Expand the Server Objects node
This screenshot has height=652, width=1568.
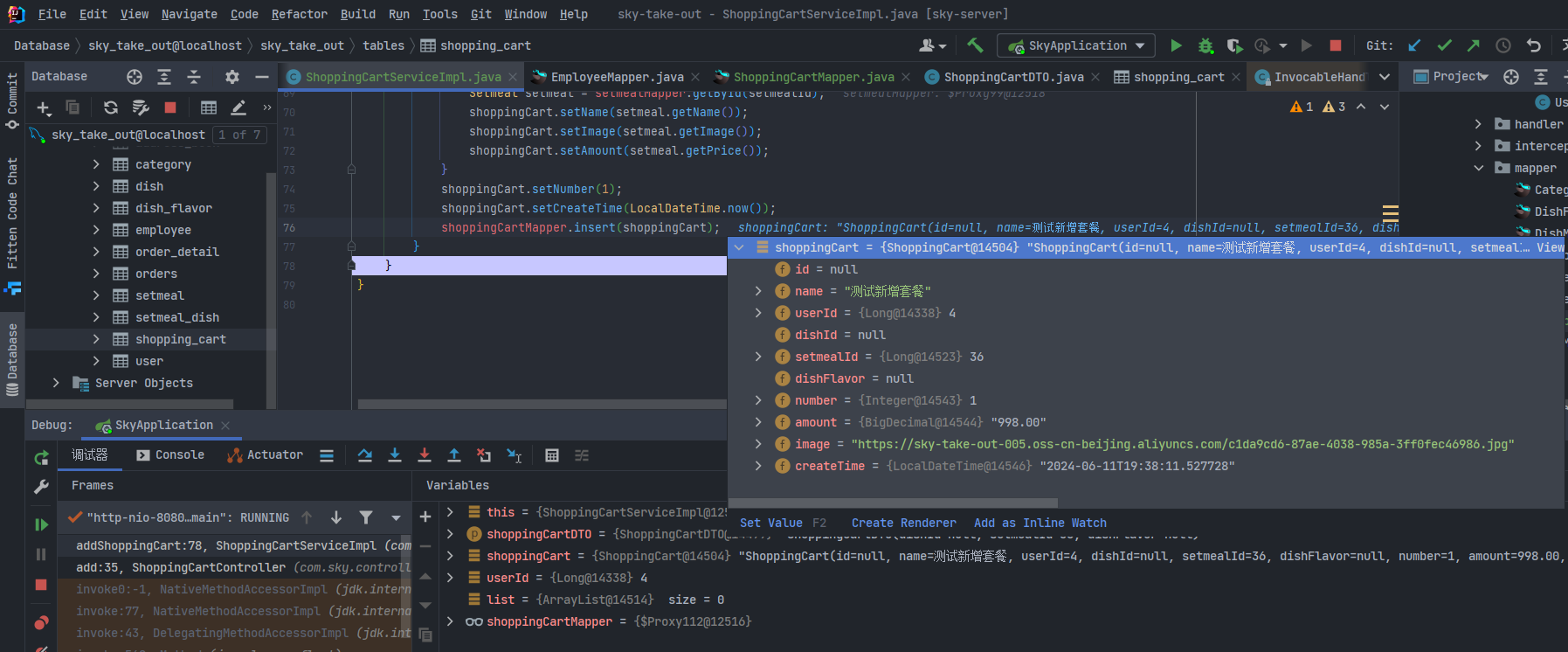tap(56, 383)
